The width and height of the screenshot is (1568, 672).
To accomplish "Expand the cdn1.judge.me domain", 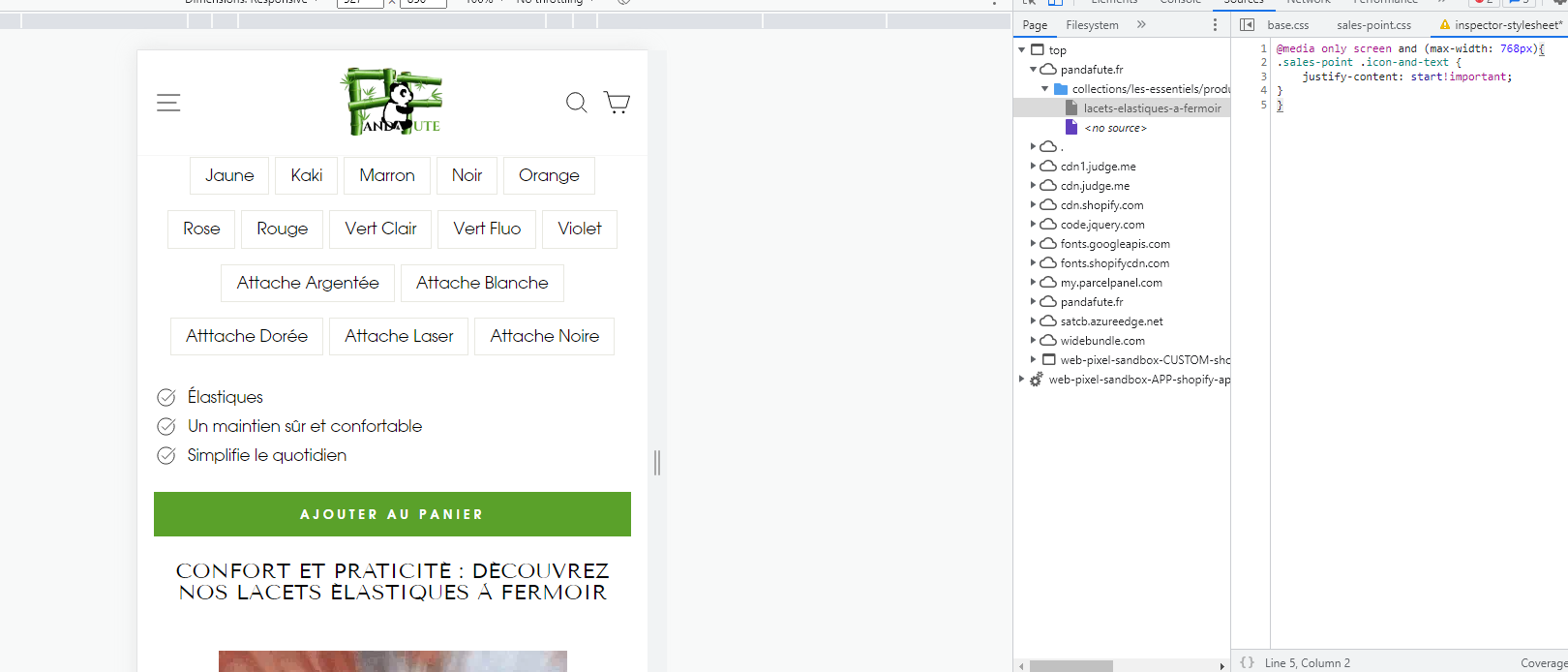I will click(1033, 166).
